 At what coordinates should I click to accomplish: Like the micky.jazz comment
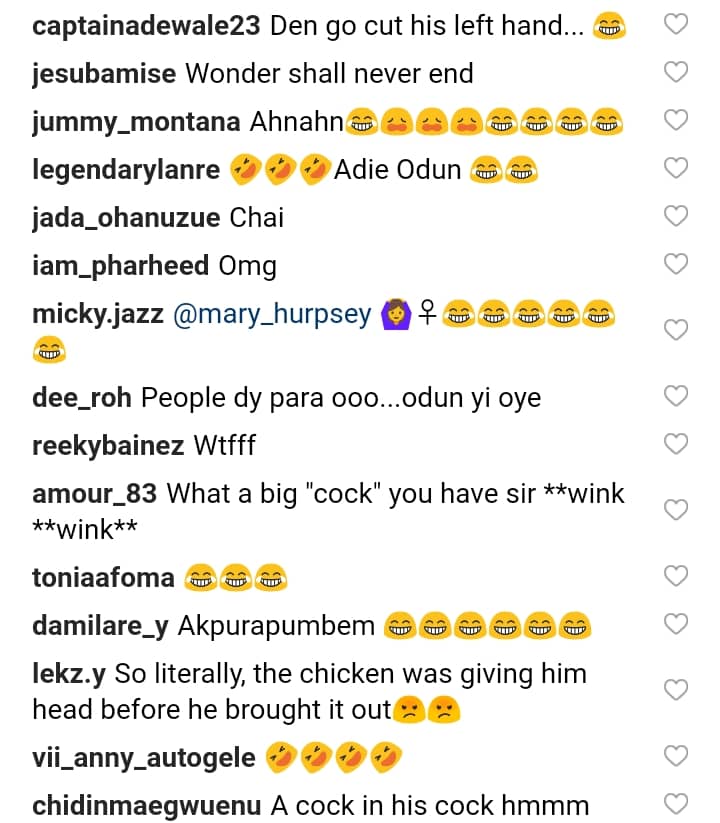(x=676, y=330)
